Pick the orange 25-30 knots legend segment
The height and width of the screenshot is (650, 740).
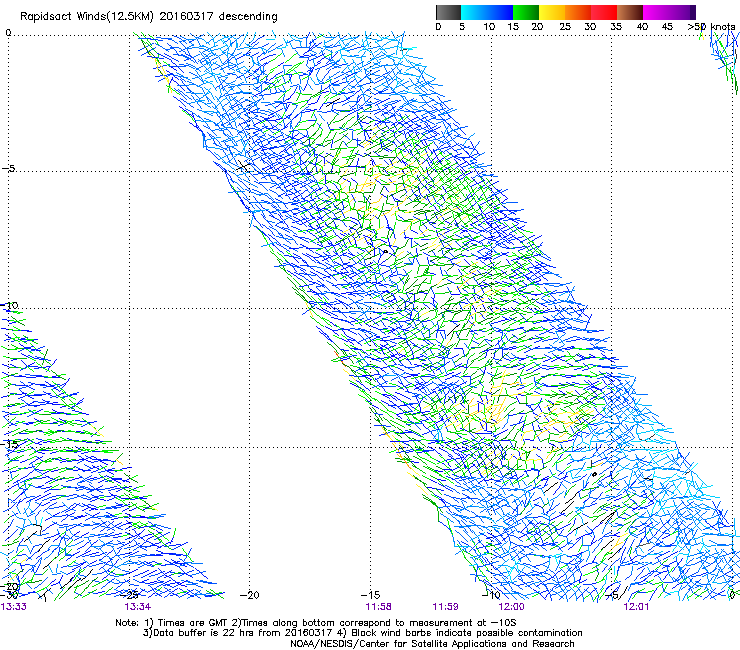578,12
